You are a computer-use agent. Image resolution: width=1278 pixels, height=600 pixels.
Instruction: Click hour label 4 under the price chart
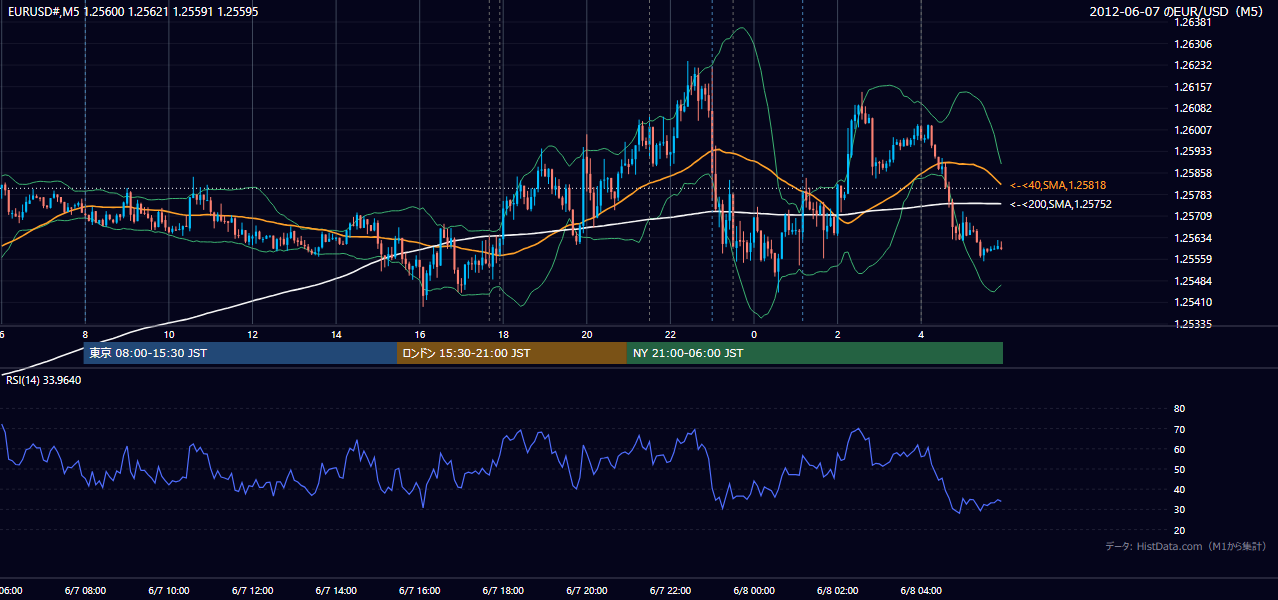tap(921, 334)
